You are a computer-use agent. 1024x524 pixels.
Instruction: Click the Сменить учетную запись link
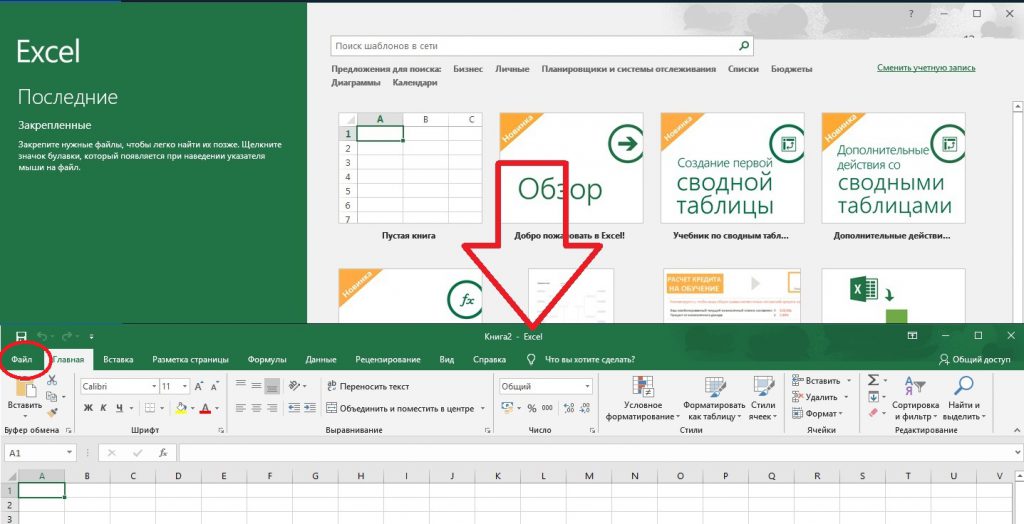(x=926, y=68)
